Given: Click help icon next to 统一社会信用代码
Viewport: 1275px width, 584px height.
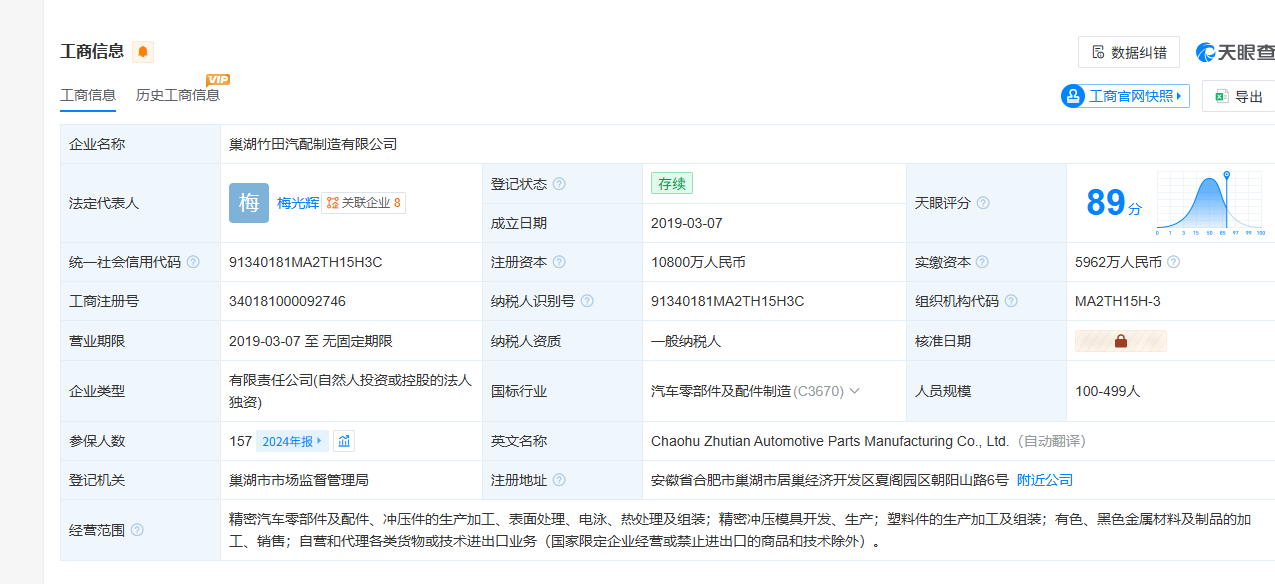Looking at the screenshot, I should tap(193, 262).
